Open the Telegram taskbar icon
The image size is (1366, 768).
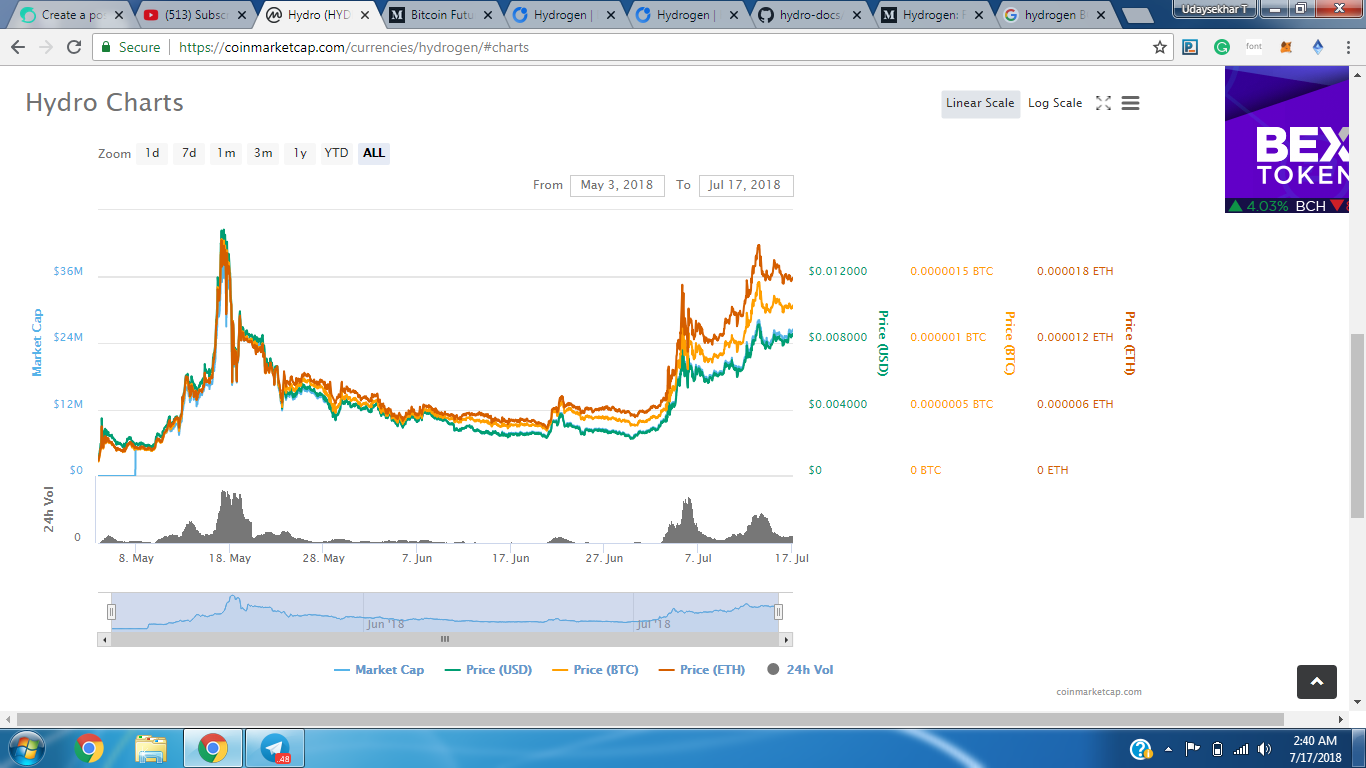(275, 748)
